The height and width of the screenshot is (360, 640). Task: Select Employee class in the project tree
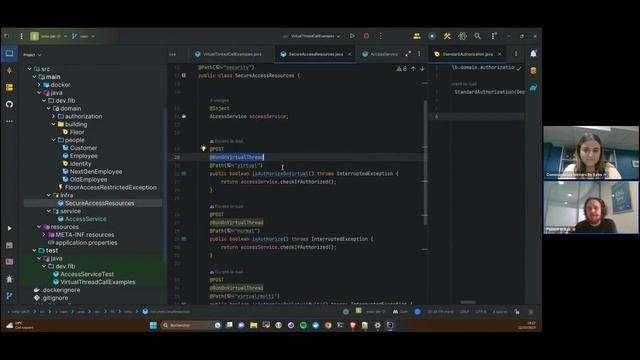(83, 156)
